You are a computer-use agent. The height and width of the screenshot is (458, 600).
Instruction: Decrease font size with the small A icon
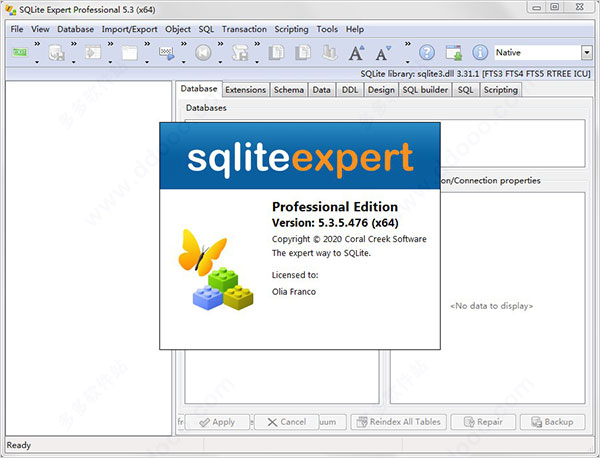(383, 53)
